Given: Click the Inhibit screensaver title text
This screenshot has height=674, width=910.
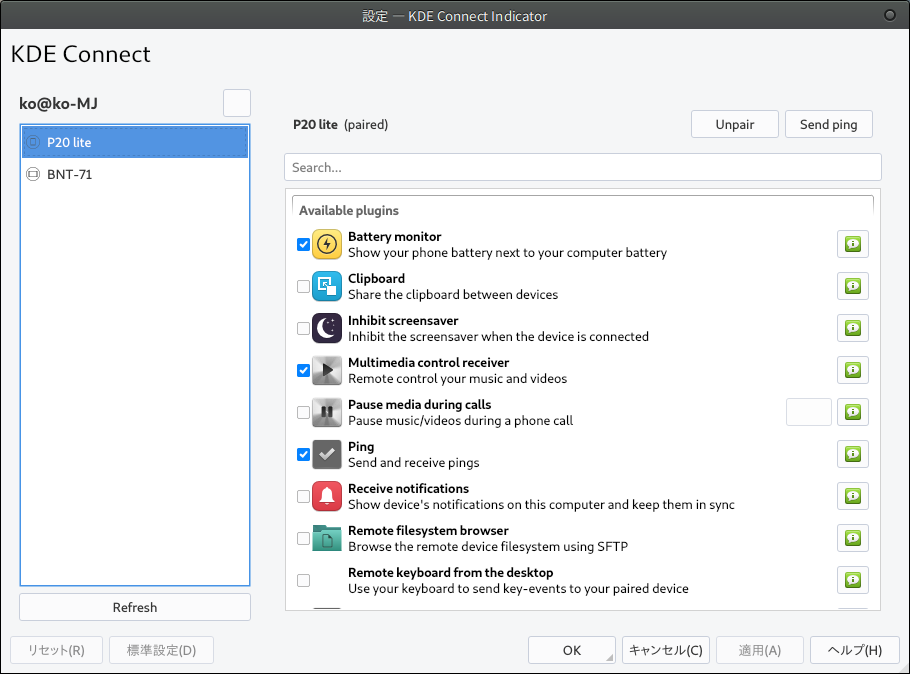Looking at the screenshot, I should 403,320.
